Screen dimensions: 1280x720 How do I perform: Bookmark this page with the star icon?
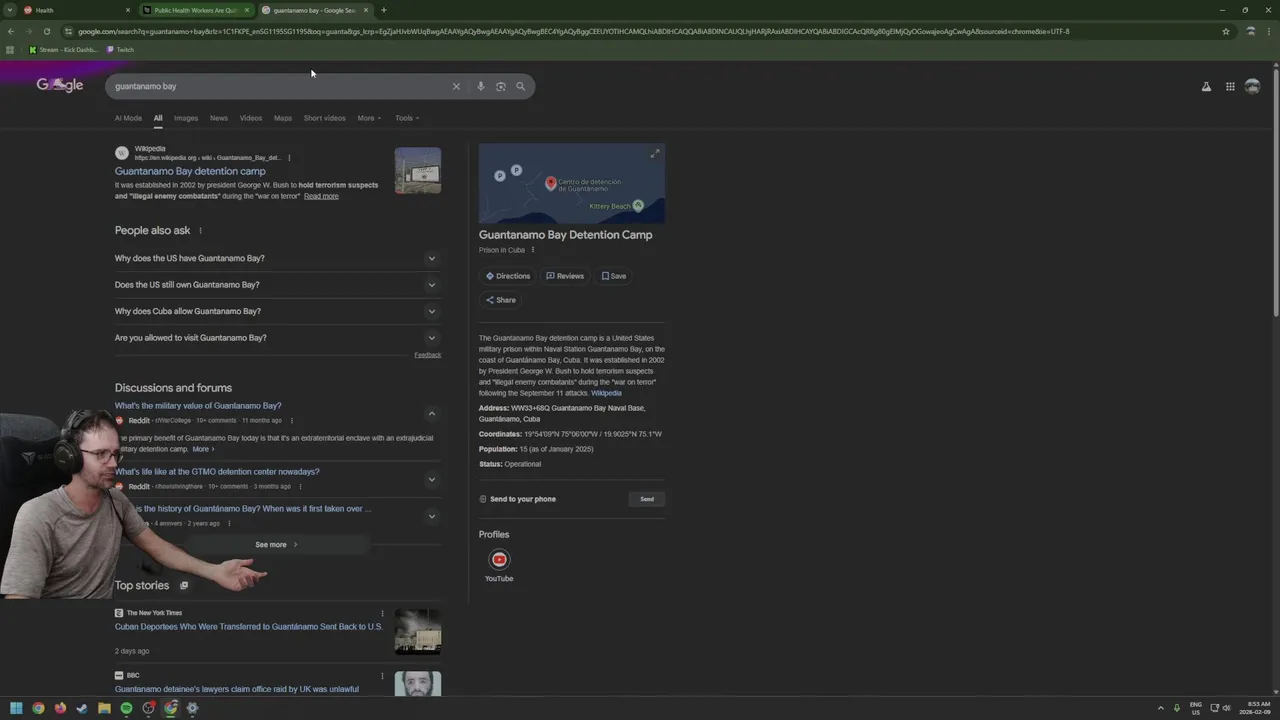pos(1226,31)
